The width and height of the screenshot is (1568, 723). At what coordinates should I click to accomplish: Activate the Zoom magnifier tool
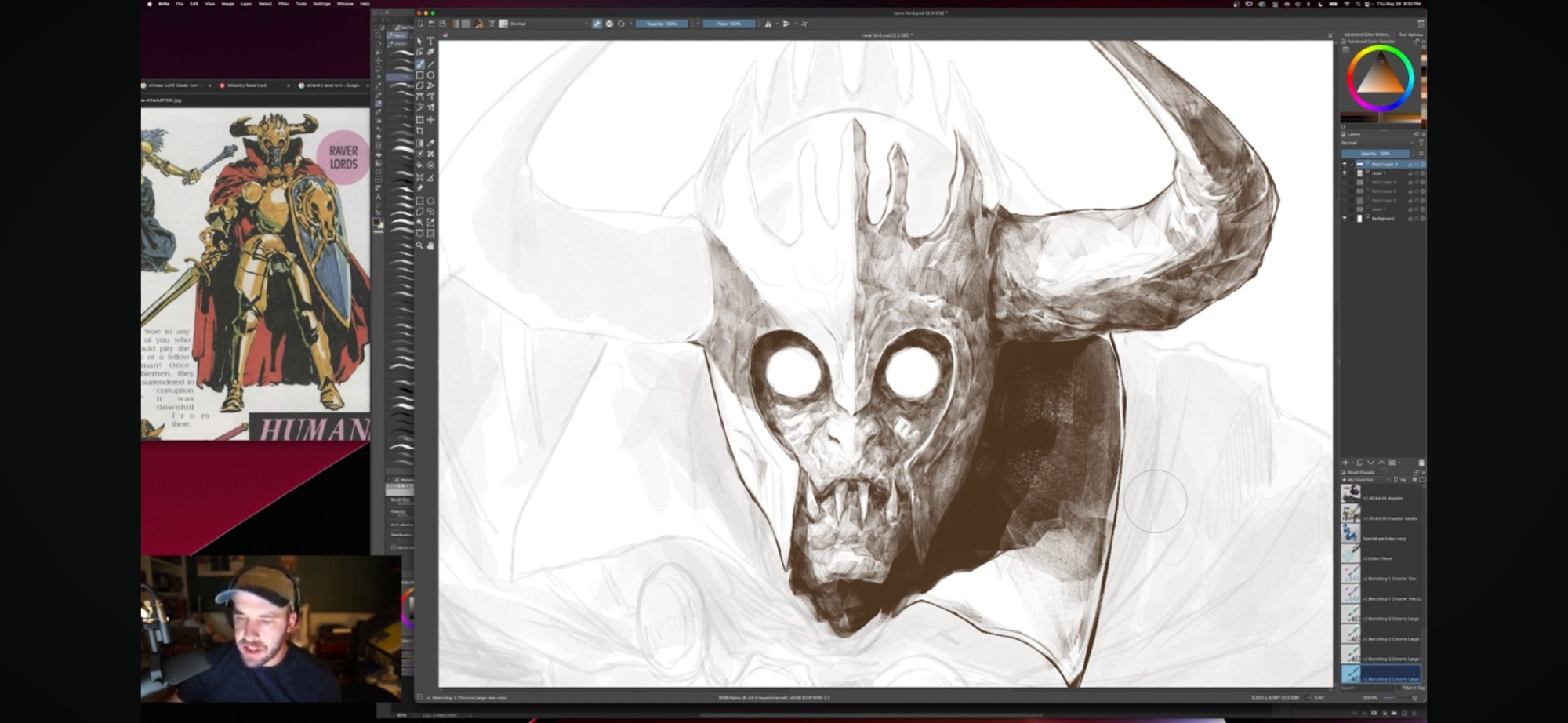(x=420, y=245)
